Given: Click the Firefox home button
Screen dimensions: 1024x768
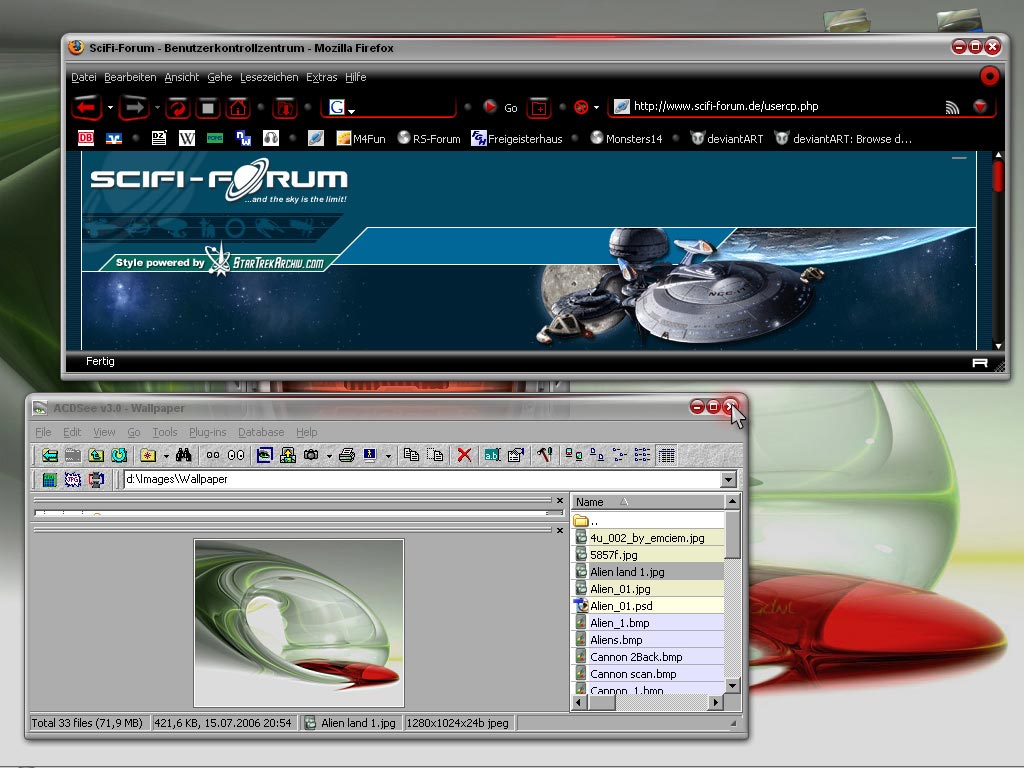Looking at the screenshot, I should tap(237, 107).
